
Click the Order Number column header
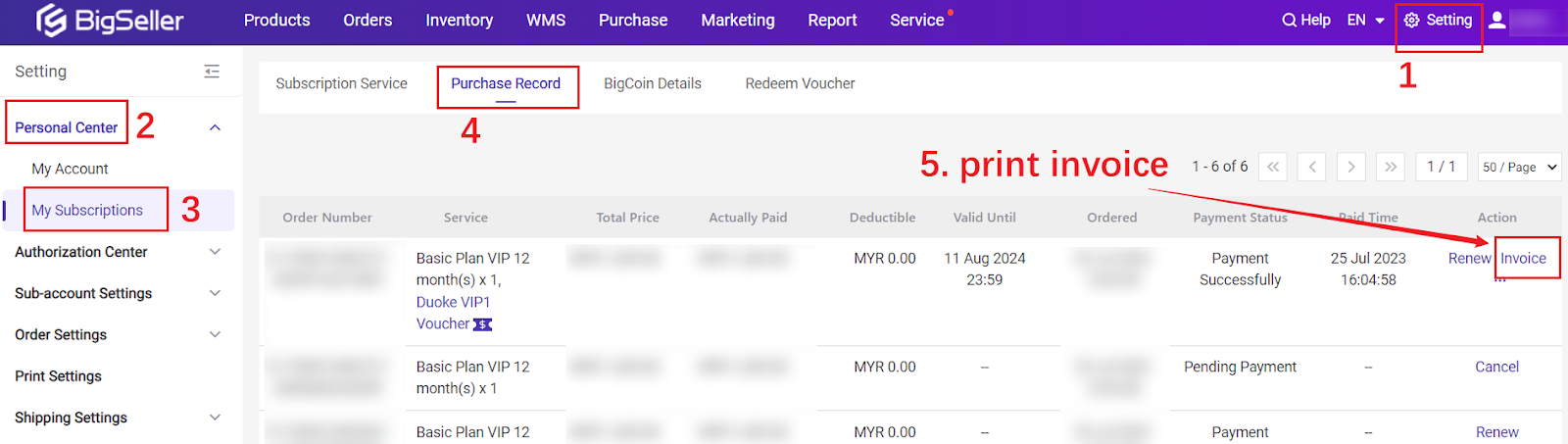tap(327, 218)
